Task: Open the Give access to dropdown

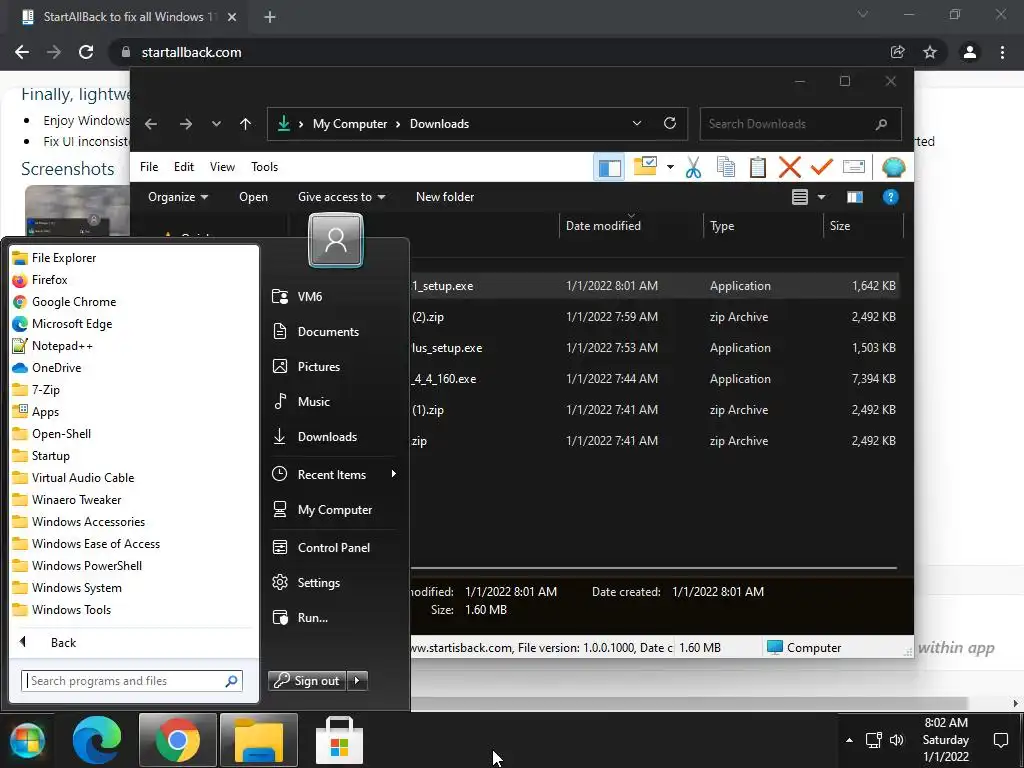Action: coord(341,197)
